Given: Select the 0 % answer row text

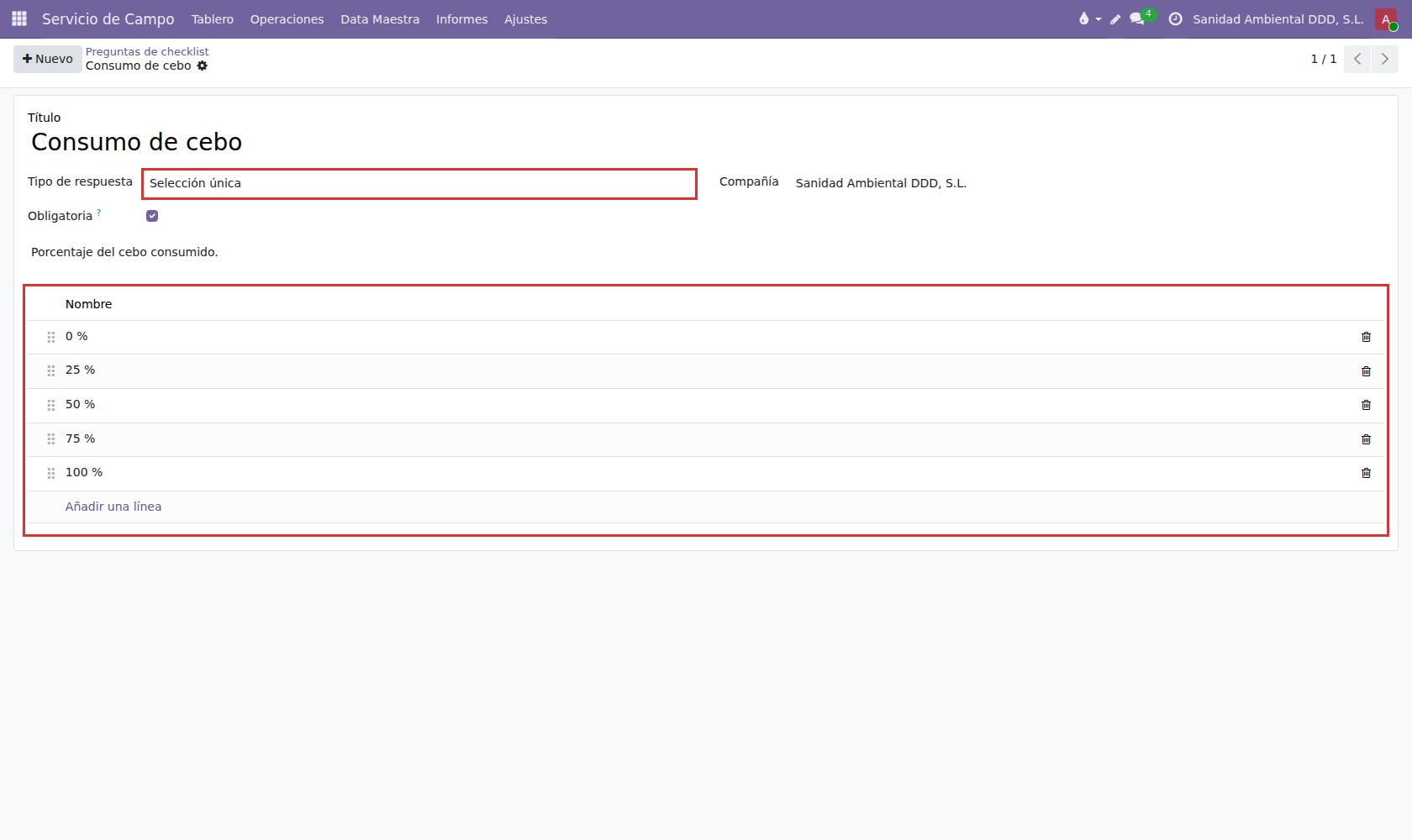Looking at the screenshot, I should coord(76,336).
